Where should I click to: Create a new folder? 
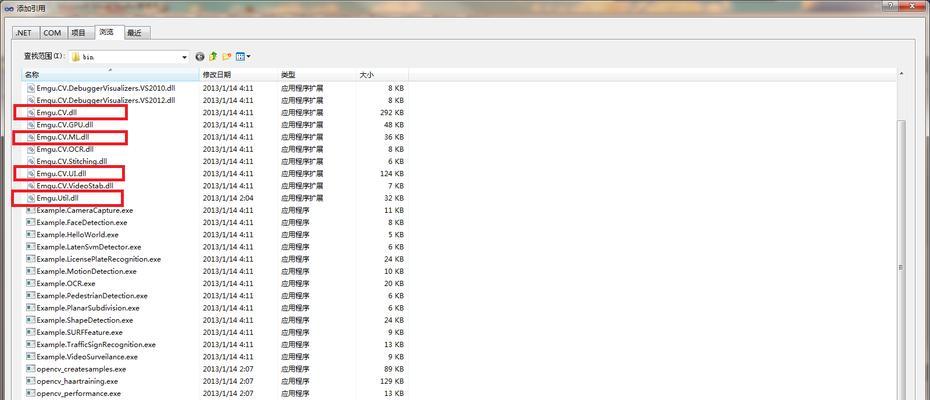pos(227,56)
